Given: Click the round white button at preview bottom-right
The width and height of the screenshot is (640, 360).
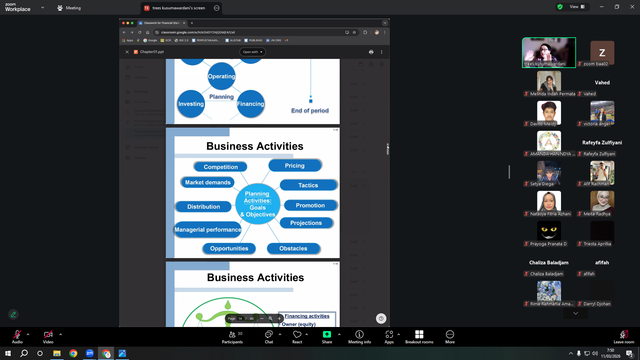Looking at the screenshot, I should [x=381, y=318].
